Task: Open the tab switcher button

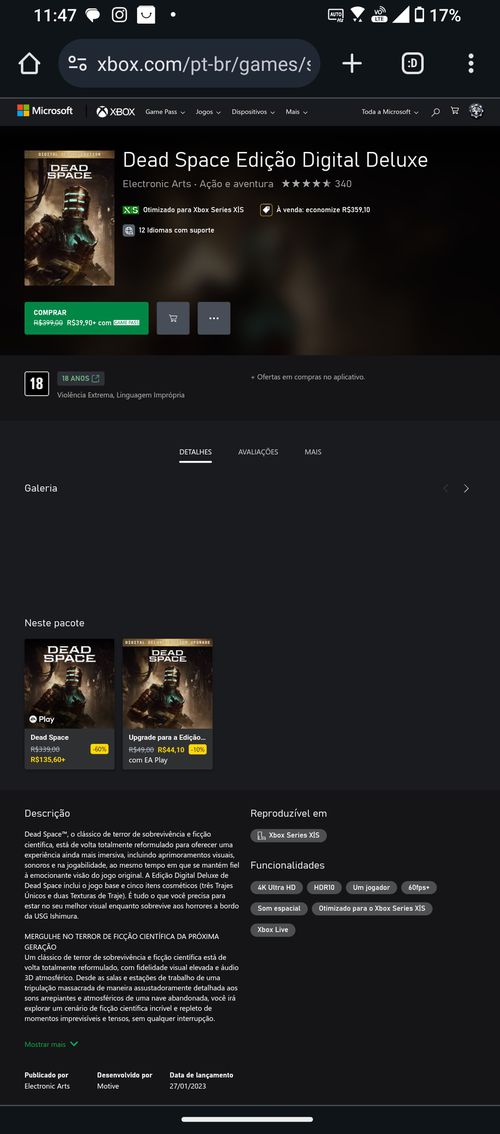Action: pyautogui.click(x=412, y=64)
